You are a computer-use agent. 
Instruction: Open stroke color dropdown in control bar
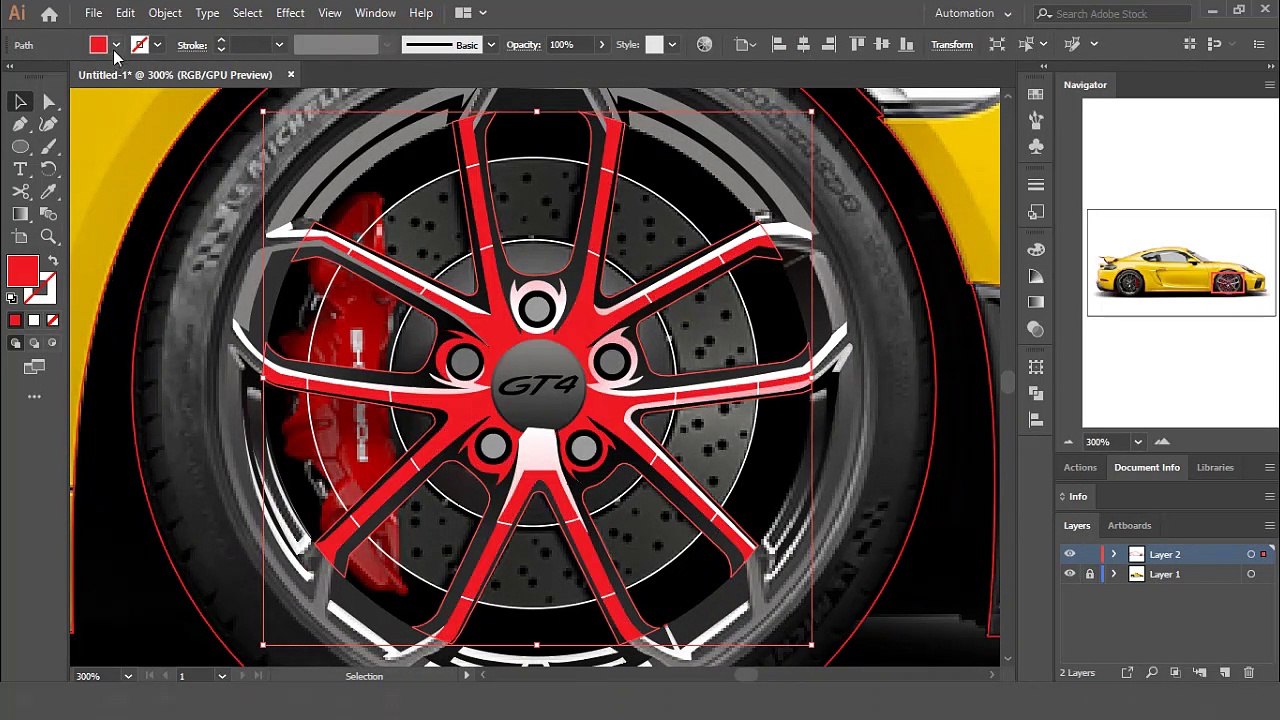click(x=157, y=45)
